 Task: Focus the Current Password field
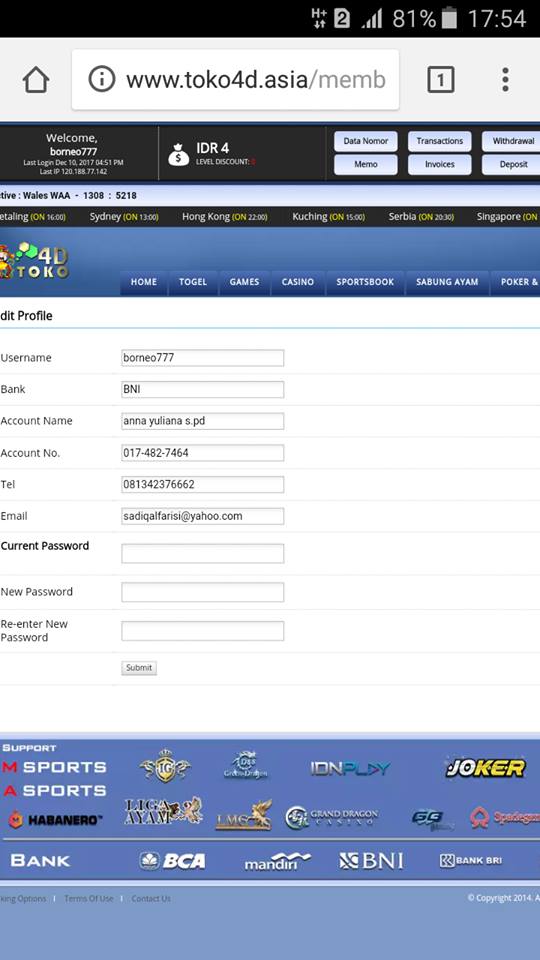click(203, 553)
